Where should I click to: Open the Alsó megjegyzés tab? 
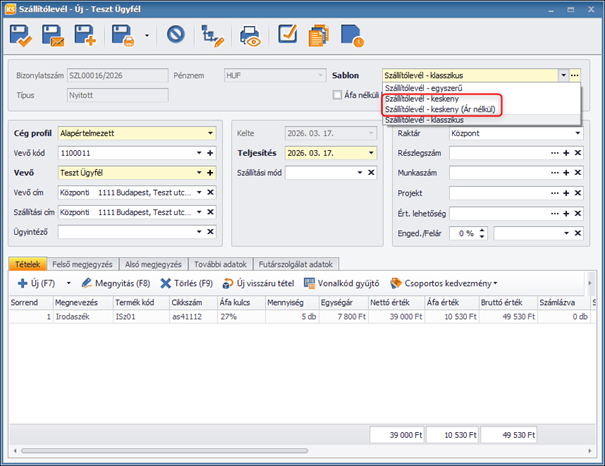(x=153, y=264)
